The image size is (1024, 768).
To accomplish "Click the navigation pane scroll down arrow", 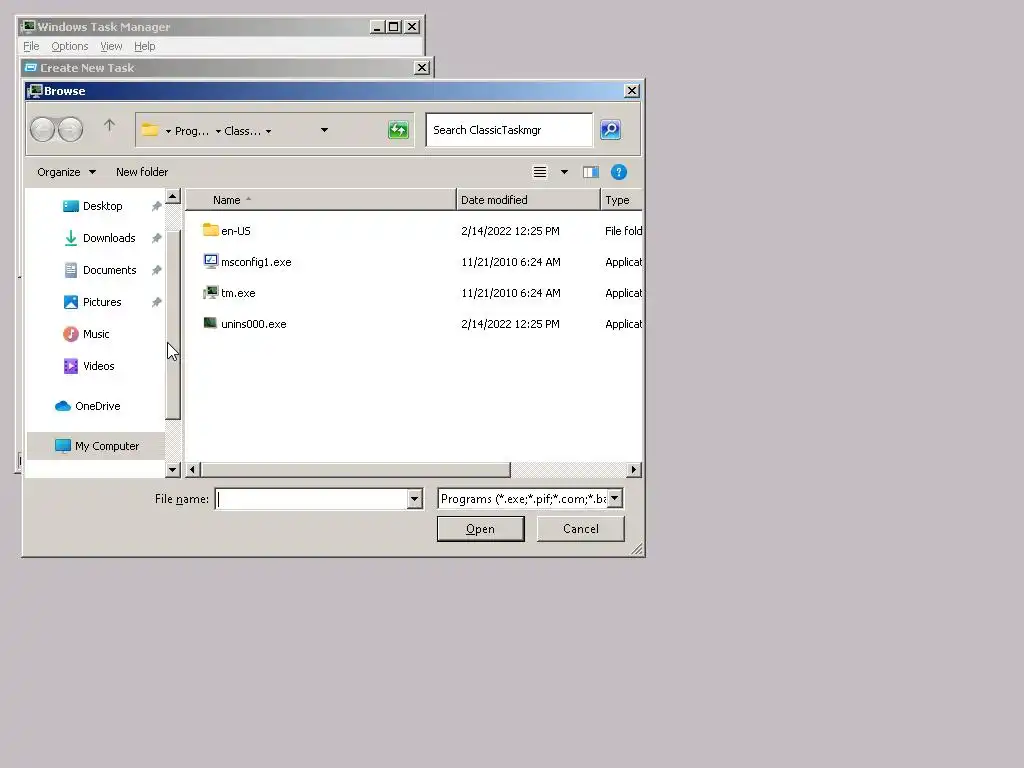I will 172,470.
